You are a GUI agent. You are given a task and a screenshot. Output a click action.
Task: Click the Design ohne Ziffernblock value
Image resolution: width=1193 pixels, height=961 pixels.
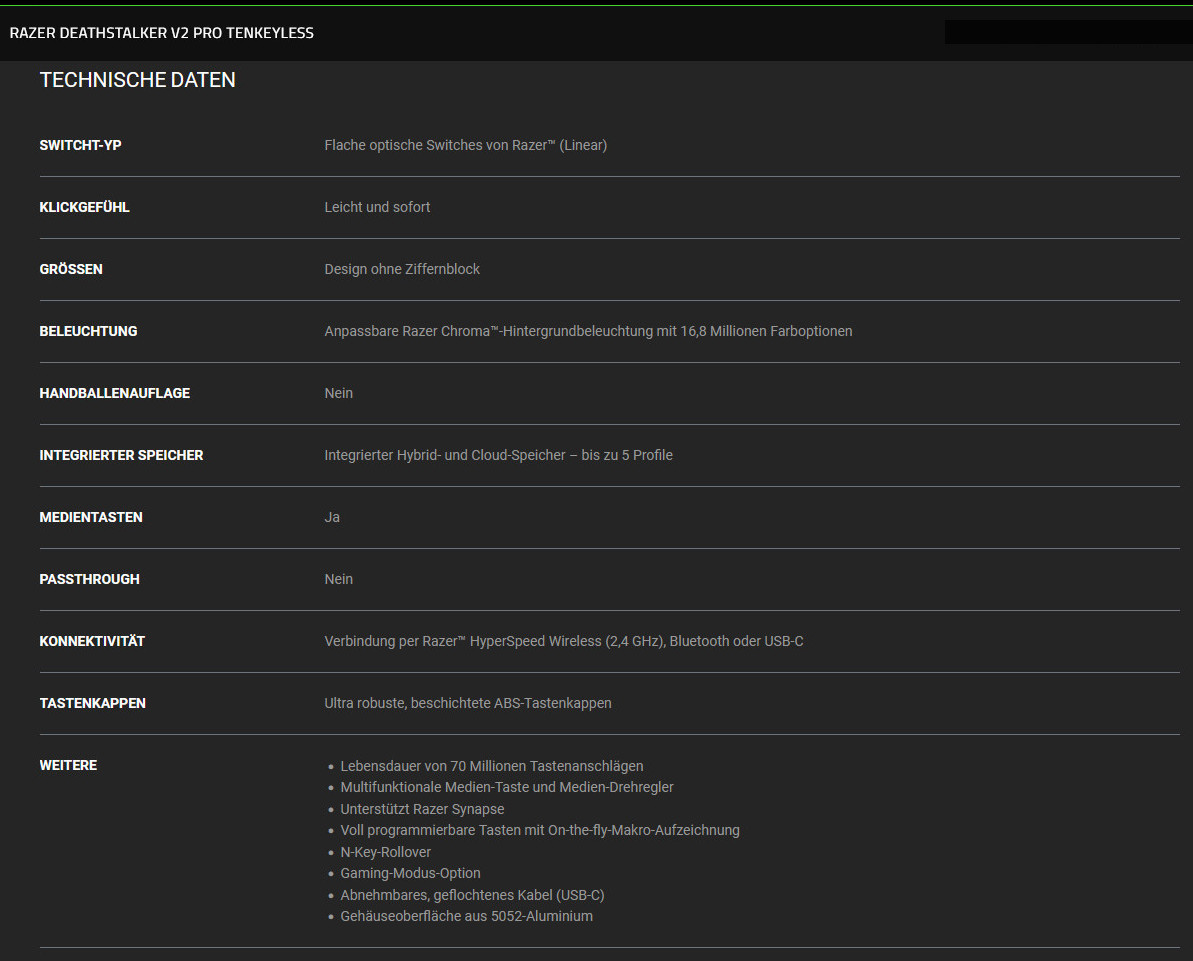[402, 269]
